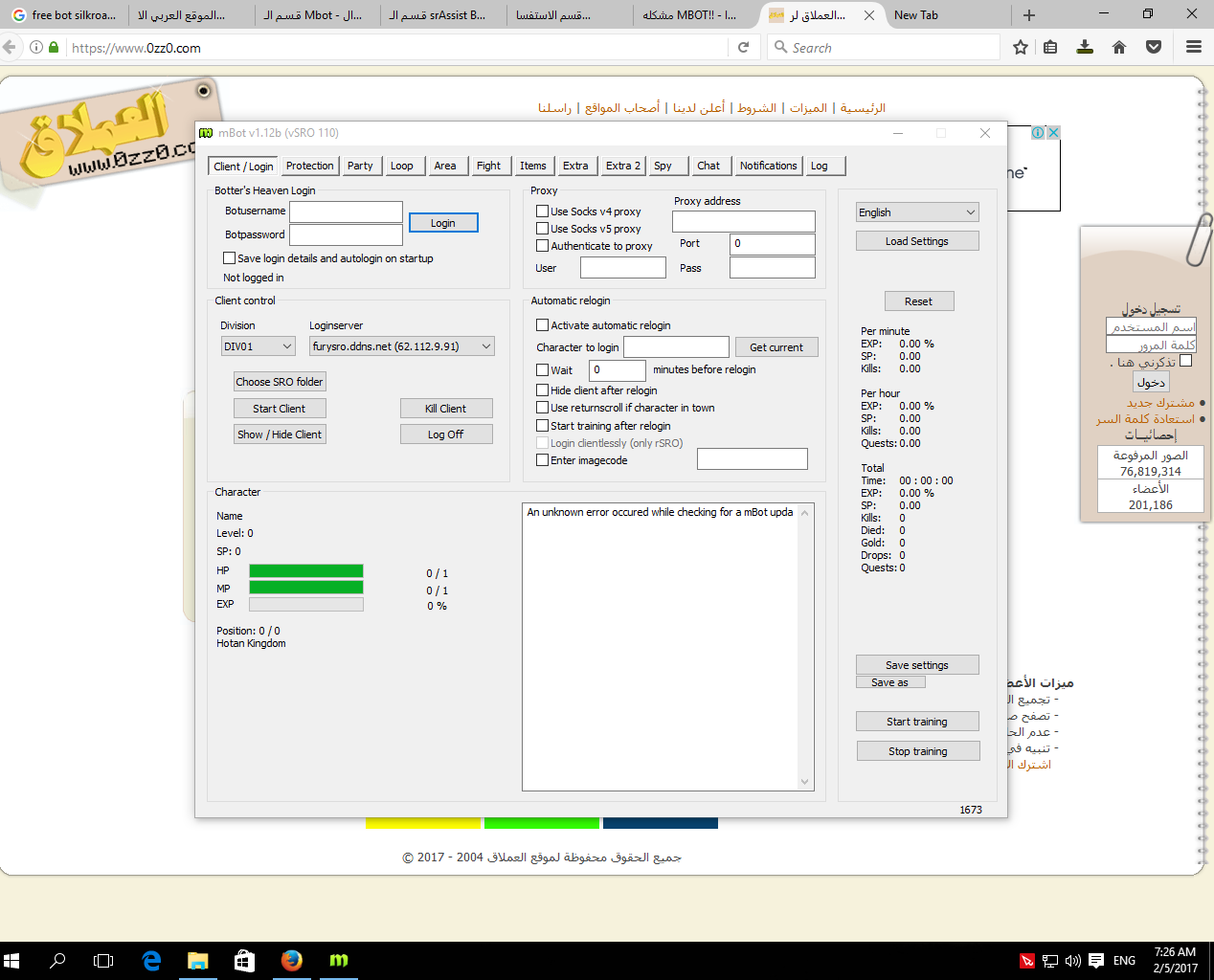The width and height of the screenshot is (1214, 980).
Task: Click Start Client button
Action: 280,409
